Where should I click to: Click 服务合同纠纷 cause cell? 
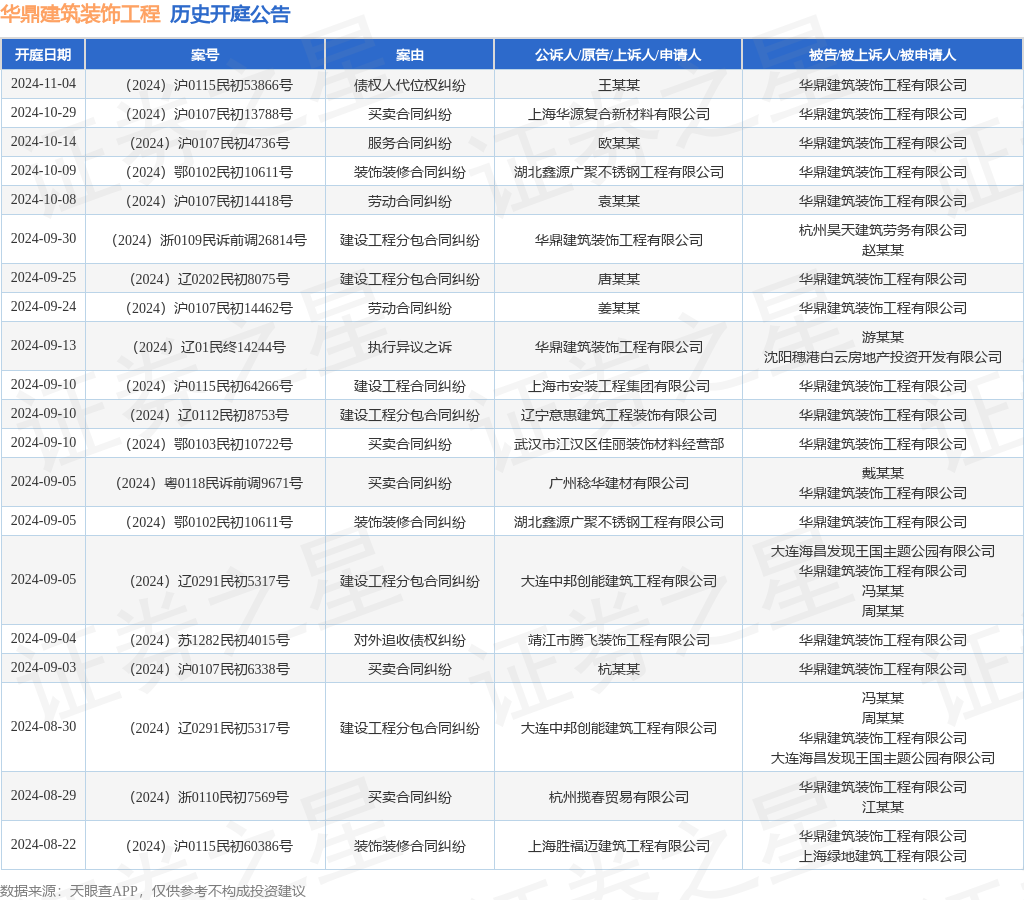pyautogui.click(x=409, y=143)
